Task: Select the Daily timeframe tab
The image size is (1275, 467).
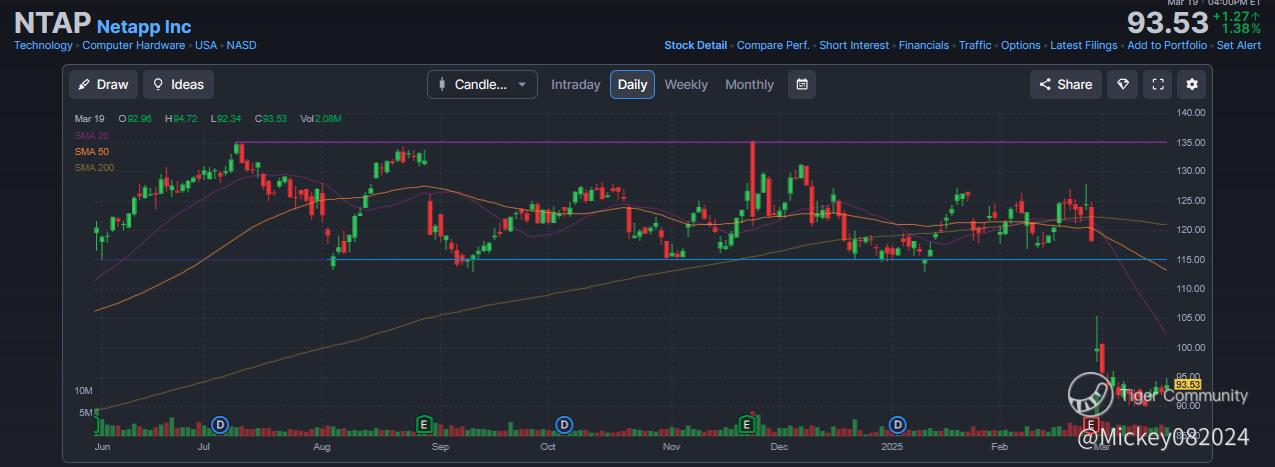Action: (633, 84)
